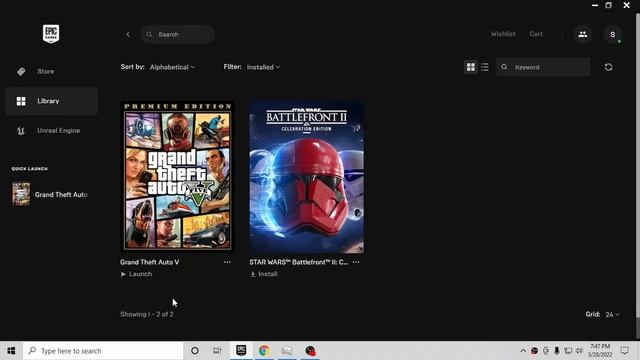640x360 pixels.
Task: Quick launch Grand Theft Auto
Action: click(x=50, y=194)
